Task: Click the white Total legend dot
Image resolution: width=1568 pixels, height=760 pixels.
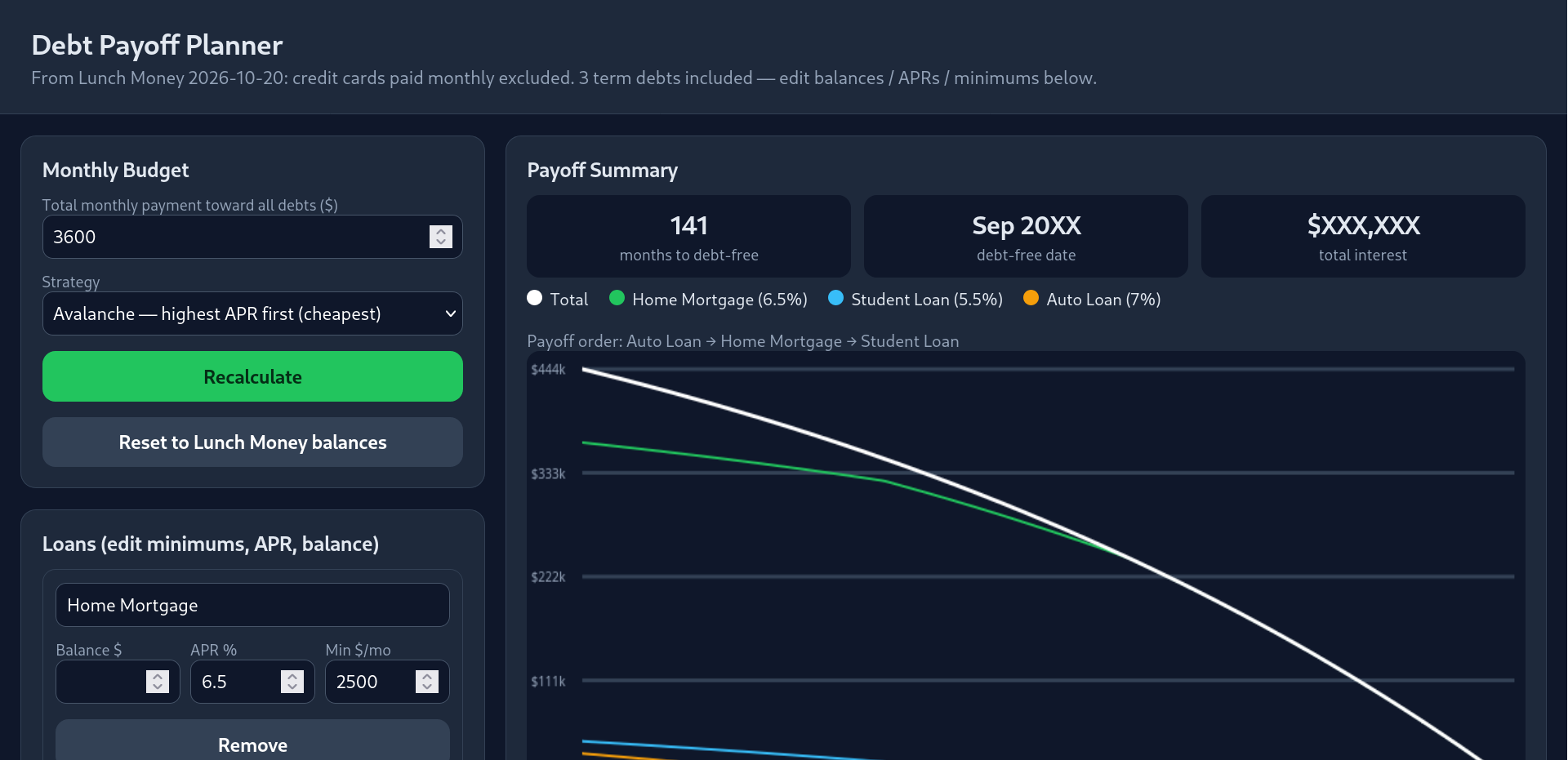Action: [x=535, y=298]
